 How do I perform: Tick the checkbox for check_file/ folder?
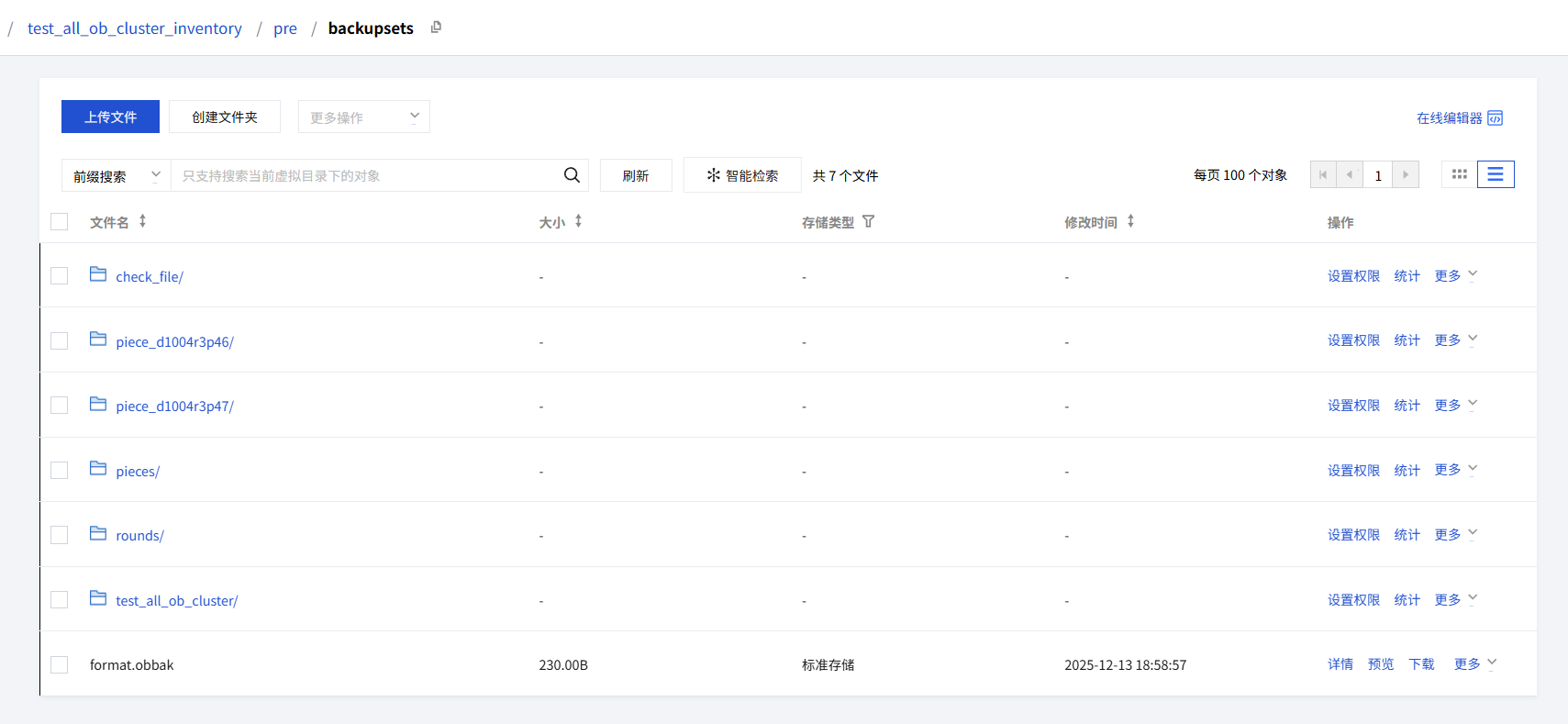point(60,276)
